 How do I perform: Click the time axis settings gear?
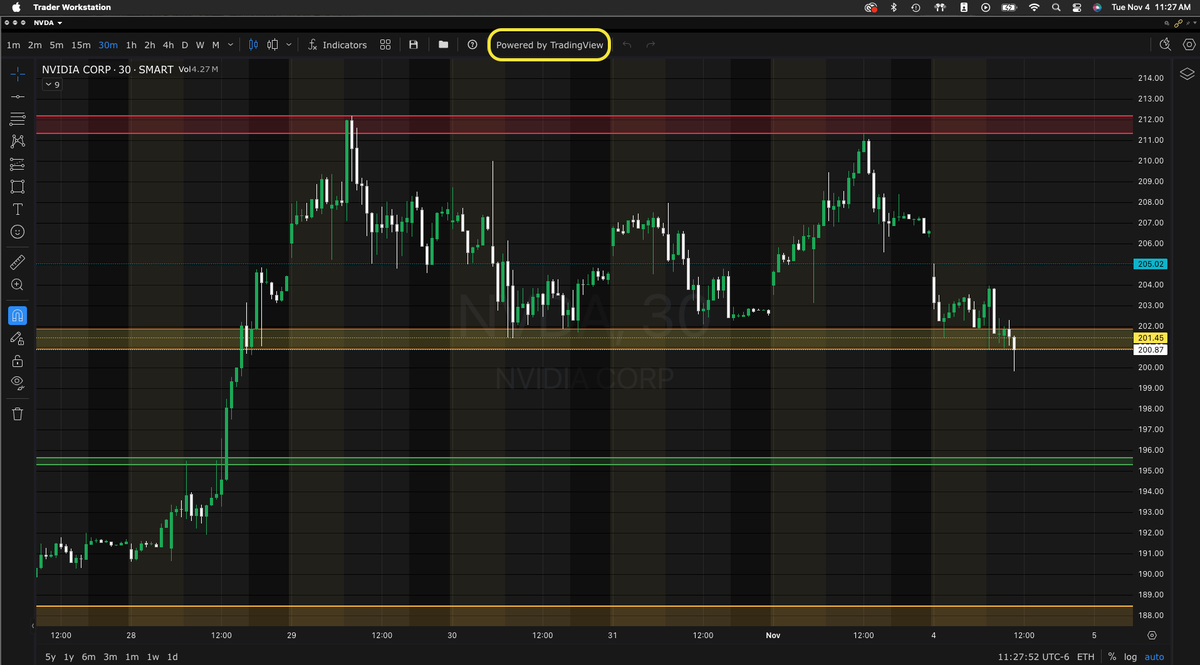pyautogui.click(x=1153, y=635)
